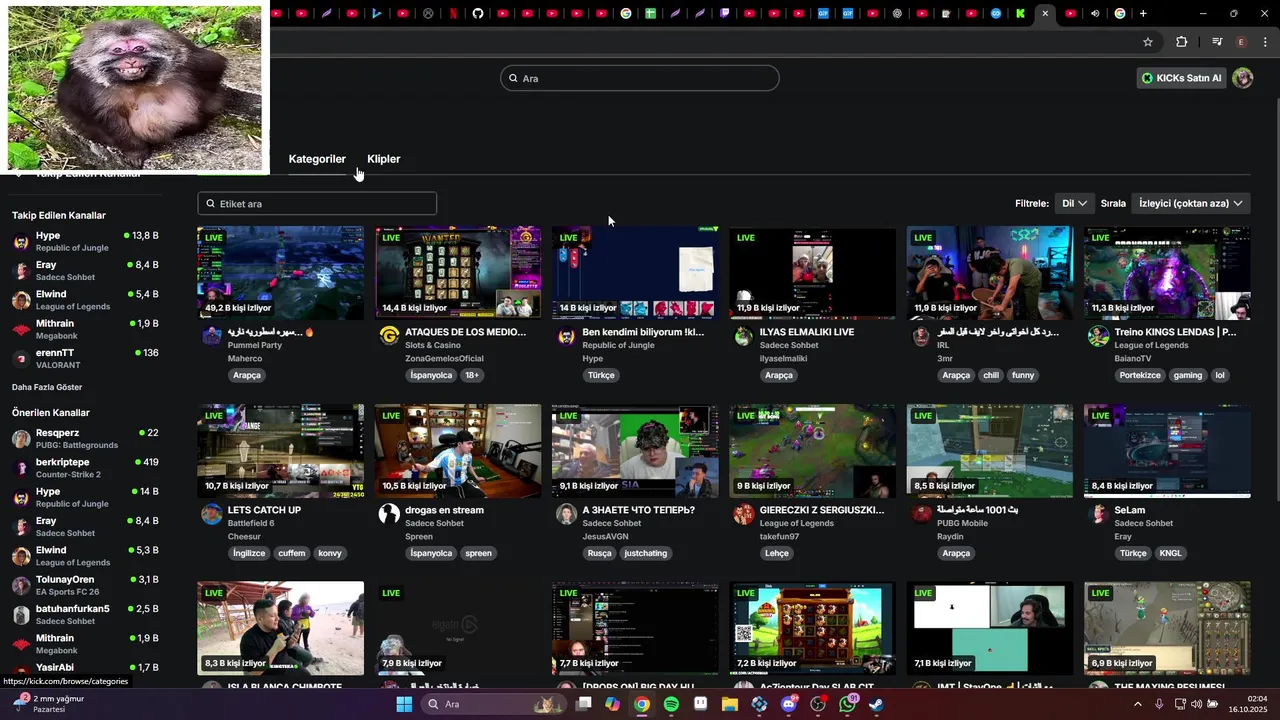Open İzleyici (çoktan aza) sort dropdown
This screenshot has width=1280, height=720.
(1191, 203)
